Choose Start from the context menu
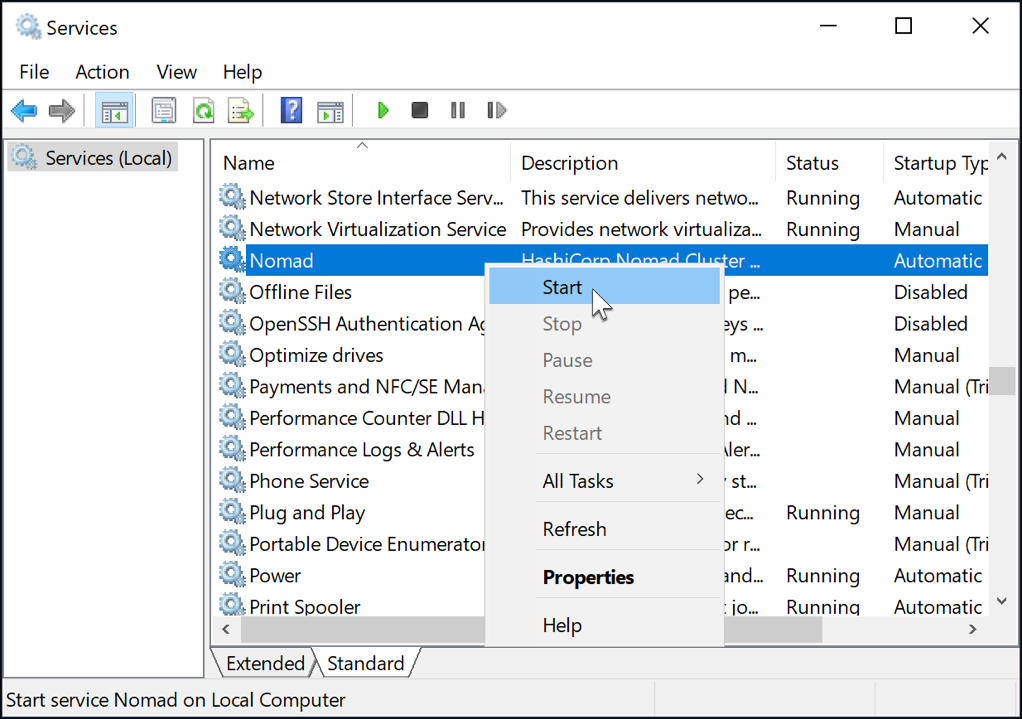Screen dimensions: 1022x719 [x=562, y=288]
